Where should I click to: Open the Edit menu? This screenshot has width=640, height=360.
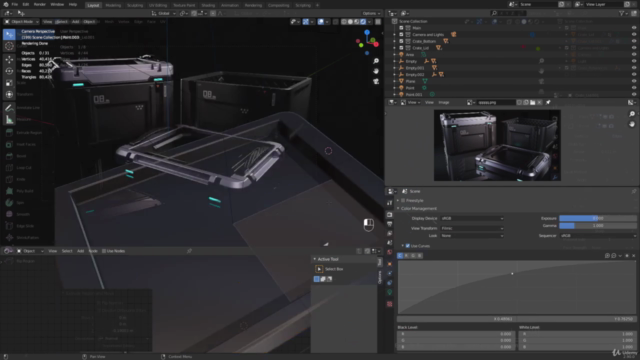point(26,4)
